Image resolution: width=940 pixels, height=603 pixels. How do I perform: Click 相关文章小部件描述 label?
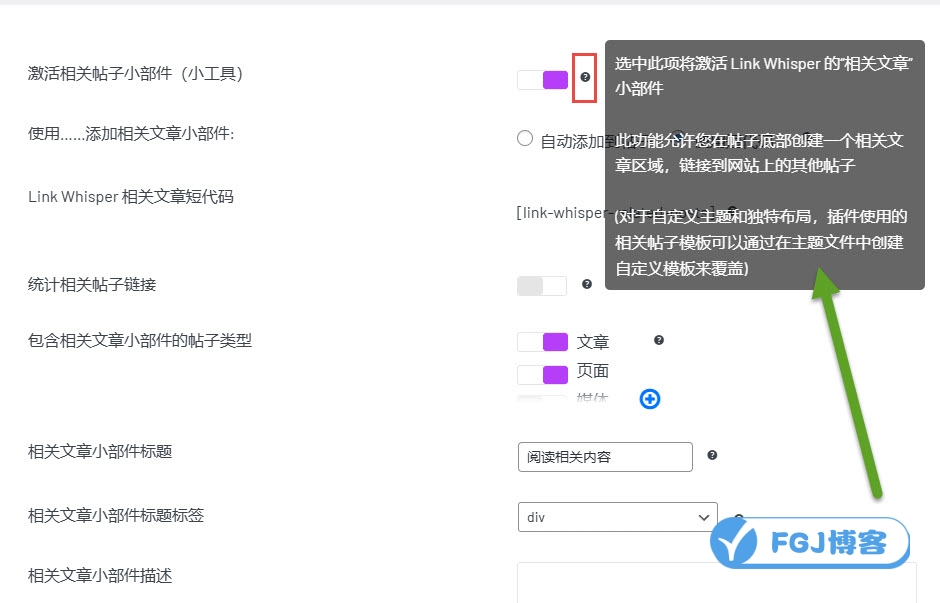coord(100,575)
